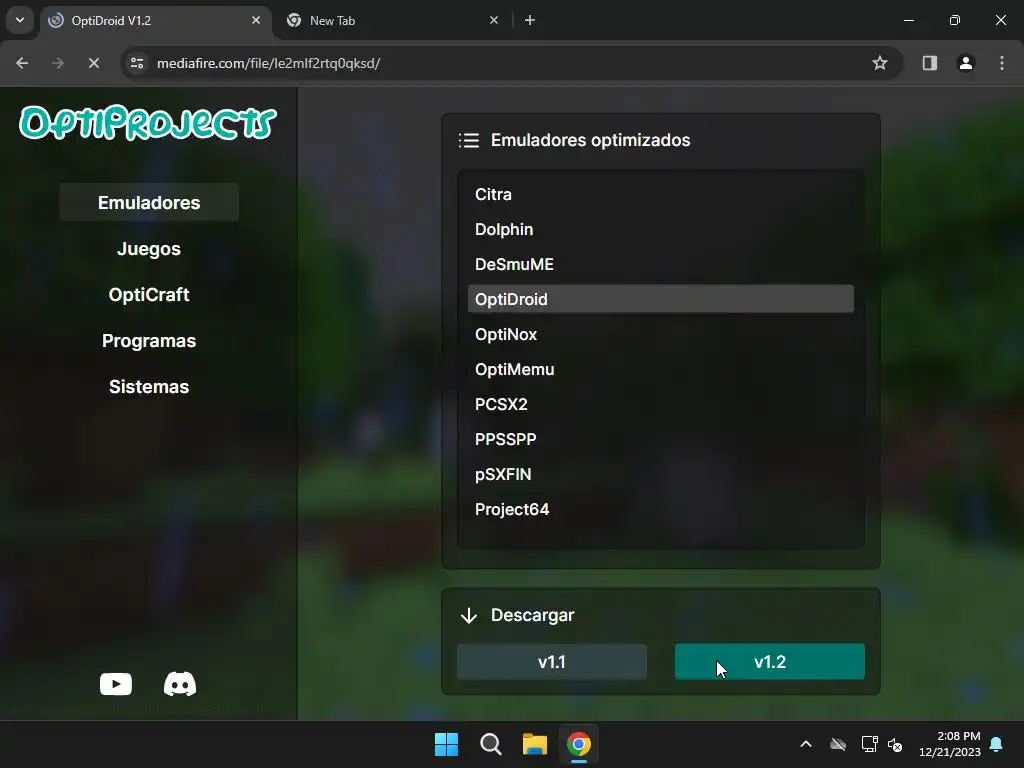Viewport: 1024px width, 768px height.
Task: Select Citra in the emulator list
Action: [x=661, y=194]
